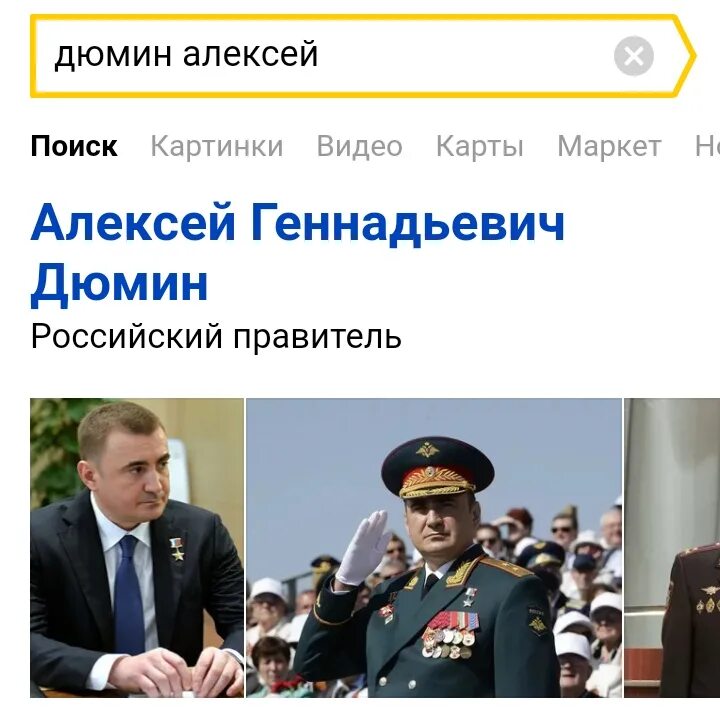The height and width of the screenshot is (711, 720).
Task: Open the photo of man in suit
Action: pos(137,547)
